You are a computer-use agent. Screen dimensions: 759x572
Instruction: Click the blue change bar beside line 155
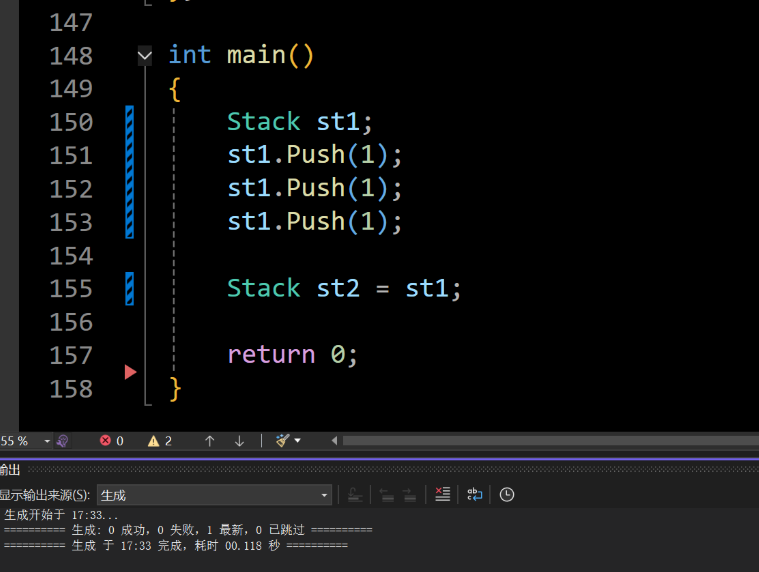[130, 289]
